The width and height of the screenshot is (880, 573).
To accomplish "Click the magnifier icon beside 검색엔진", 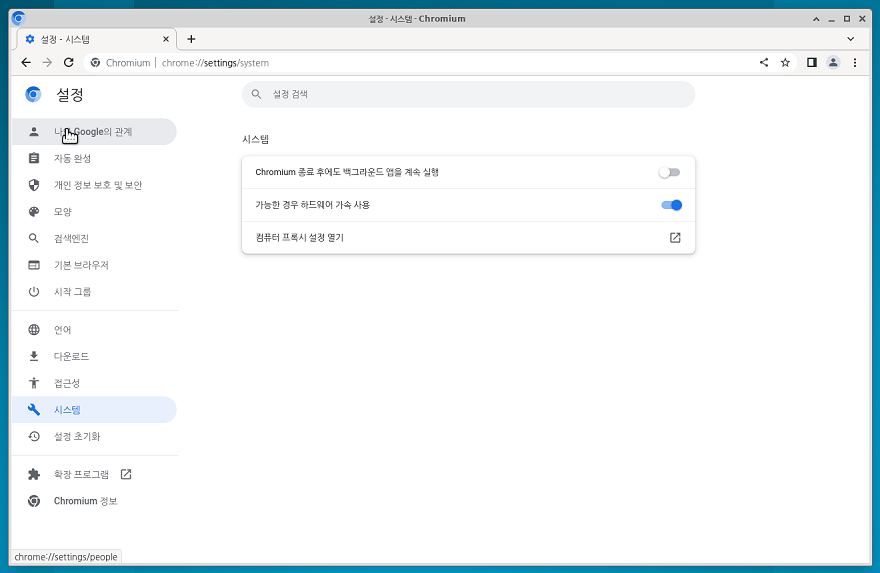I will [34, 239].
